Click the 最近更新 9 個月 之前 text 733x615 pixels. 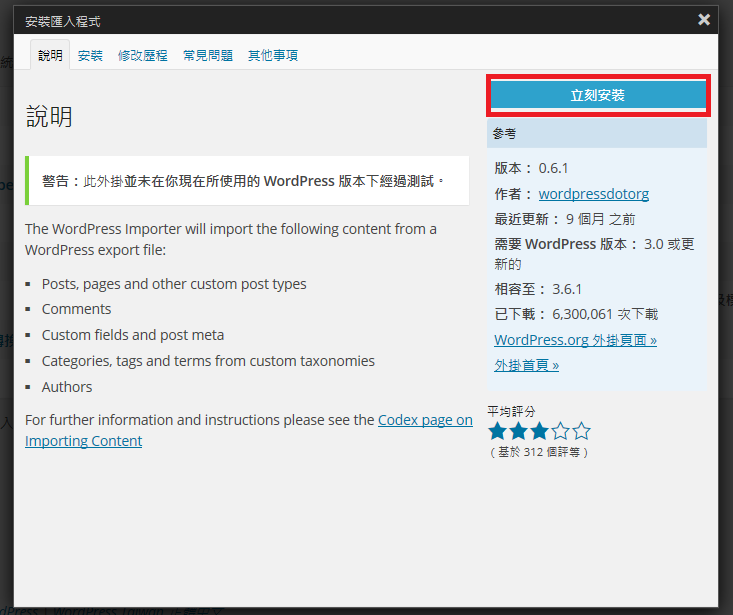click(x=565, y=219)
